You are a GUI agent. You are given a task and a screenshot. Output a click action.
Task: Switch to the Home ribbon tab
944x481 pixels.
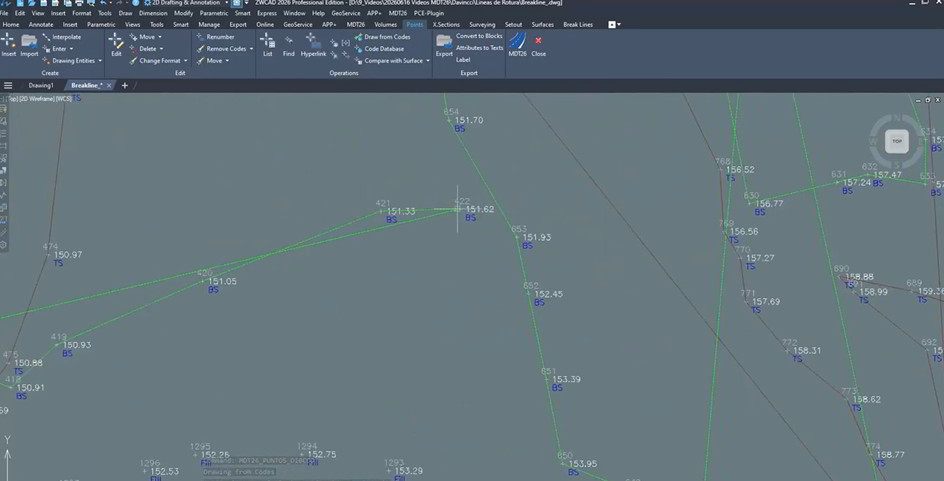click(11, 25)
